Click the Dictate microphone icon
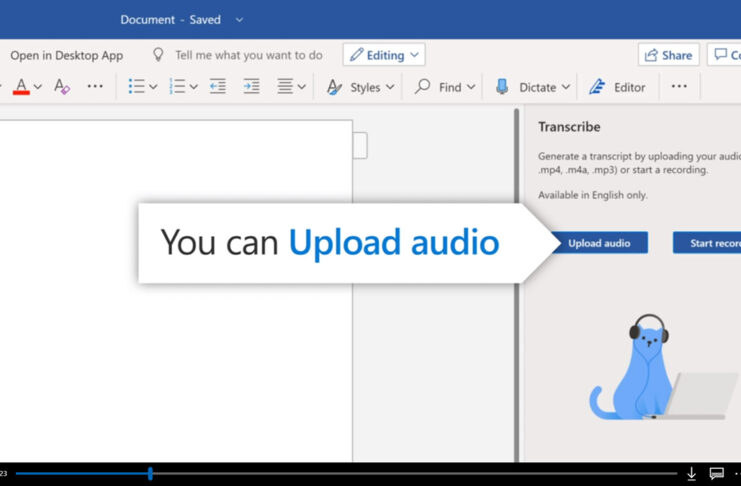Screen dimensions: 741x486 pyautogui.click(x=502, y=87)
